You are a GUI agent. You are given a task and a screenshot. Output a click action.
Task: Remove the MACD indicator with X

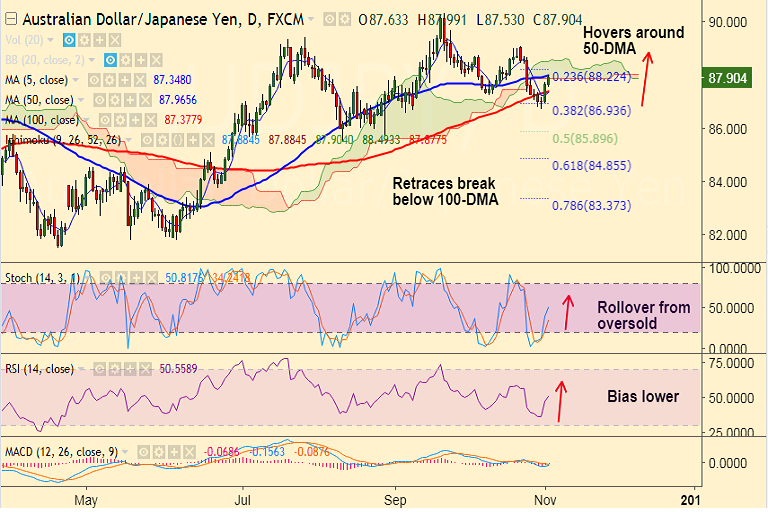pos(189,452)
